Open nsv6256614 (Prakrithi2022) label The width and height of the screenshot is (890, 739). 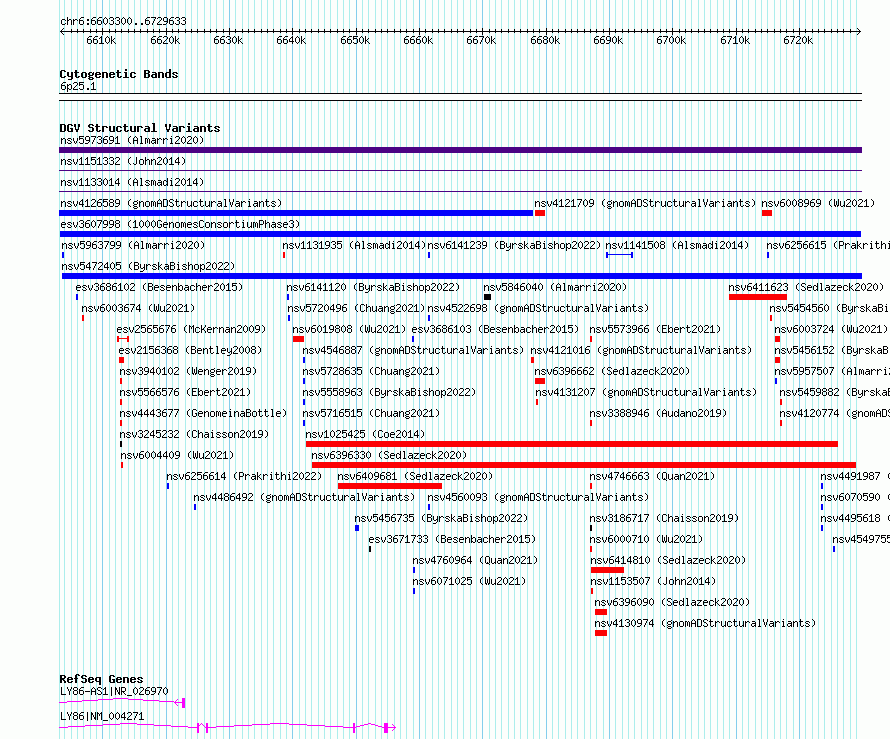click(244, 476)
